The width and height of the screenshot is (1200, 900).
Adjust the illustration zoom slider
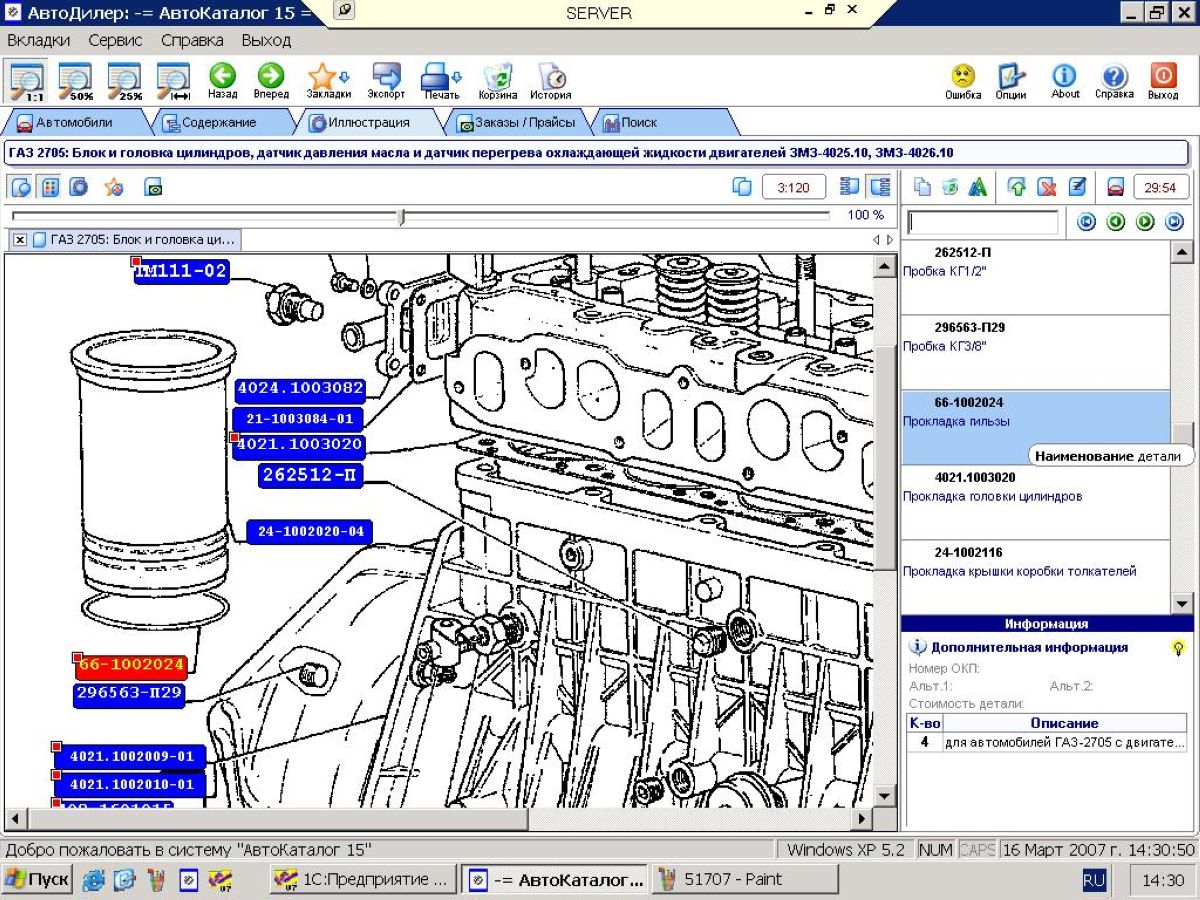[402, 216]
